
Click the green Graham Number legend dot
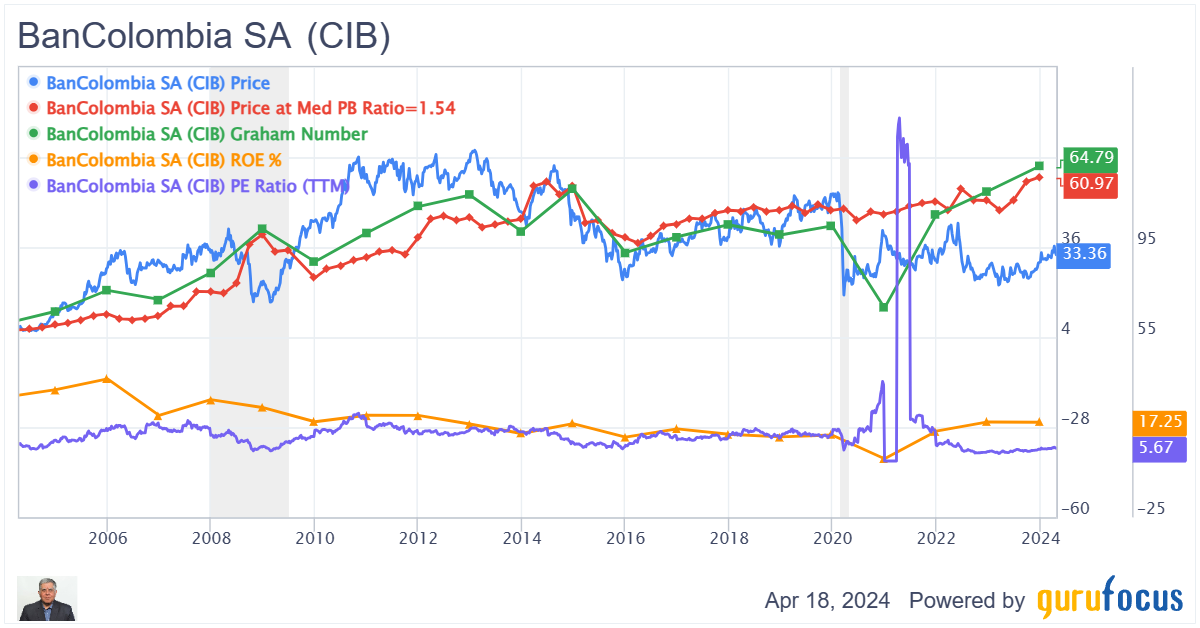click(35, 134)
